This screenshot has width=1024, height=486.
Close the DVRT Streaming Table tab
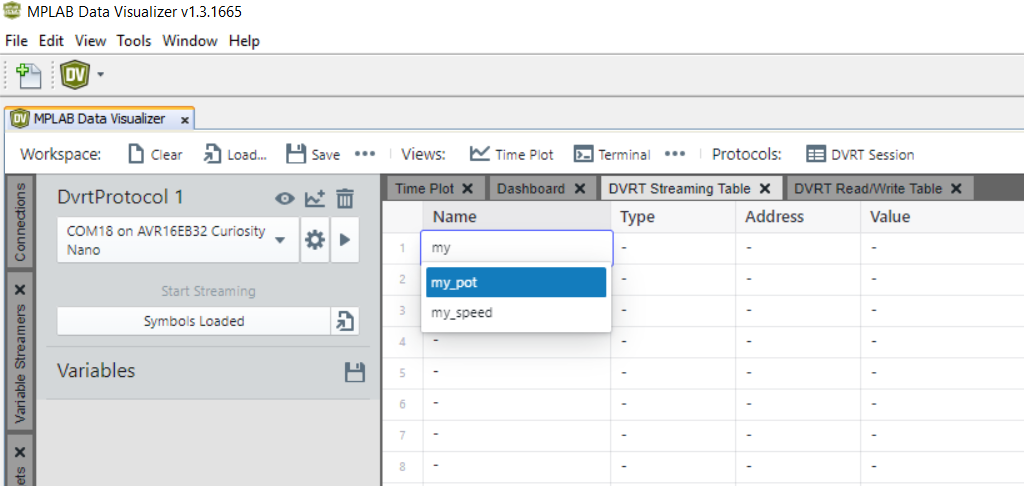click(x=765, y=188)
